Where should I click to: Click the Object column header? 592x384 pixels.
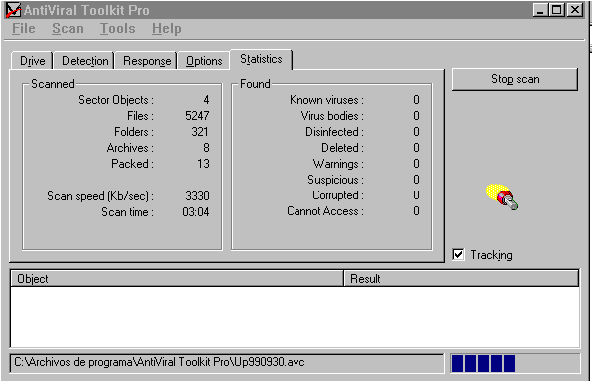tap(177, 279)
